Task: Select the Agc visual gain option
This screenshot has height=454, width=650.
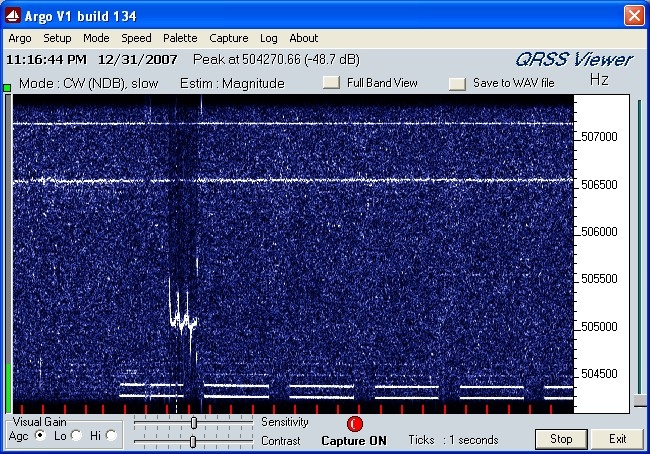Action: tap(40, 435)
